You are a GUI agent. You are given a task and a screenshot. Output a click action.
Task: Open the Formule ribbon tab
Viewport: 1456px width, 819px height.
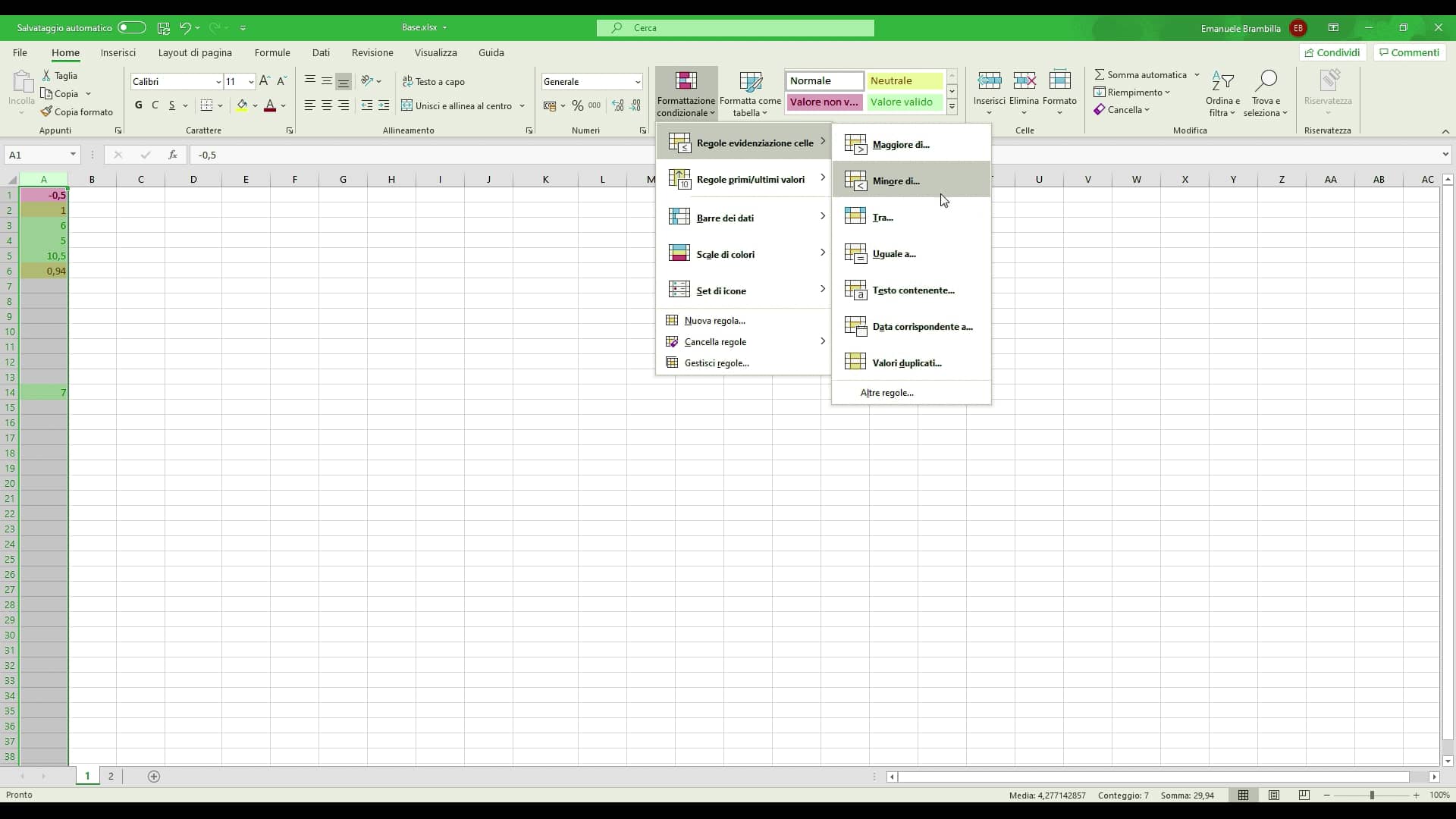click(x=272, y=52)
